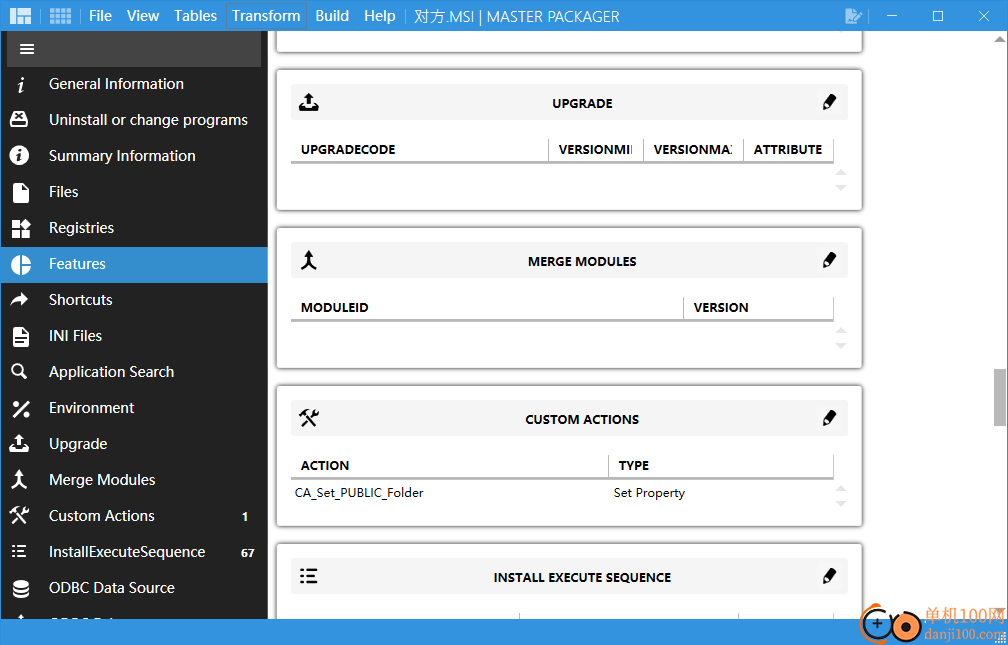Image resolution: width=1008 pixels, height=645 pixels.
Task: Edit the Custom Actions section with pencil
Action: pyautogui.click(x=829, y=418)
